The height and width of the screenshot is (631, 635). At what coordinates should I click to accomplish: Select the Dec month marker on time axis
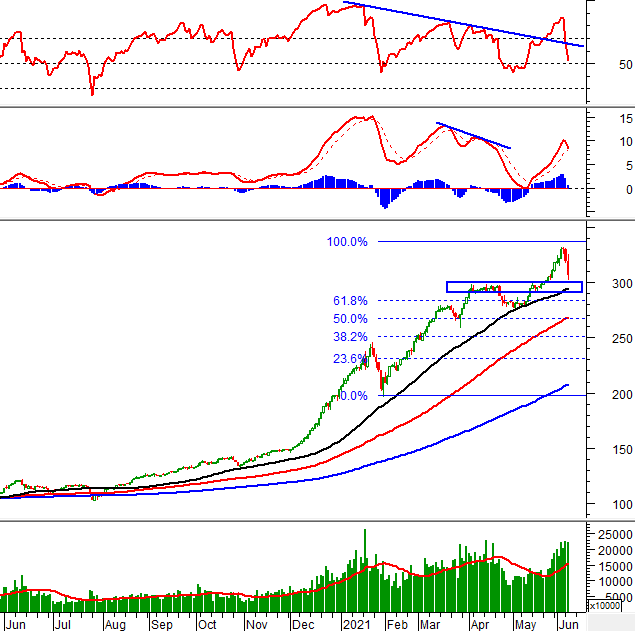300,624
